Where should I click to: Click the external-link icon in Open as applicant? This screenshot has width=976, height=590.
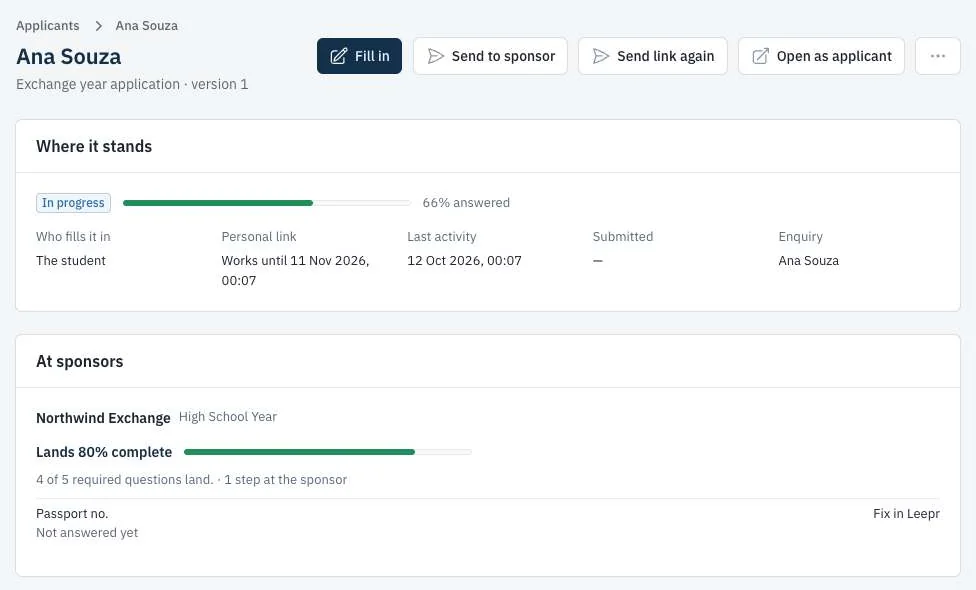761,56
